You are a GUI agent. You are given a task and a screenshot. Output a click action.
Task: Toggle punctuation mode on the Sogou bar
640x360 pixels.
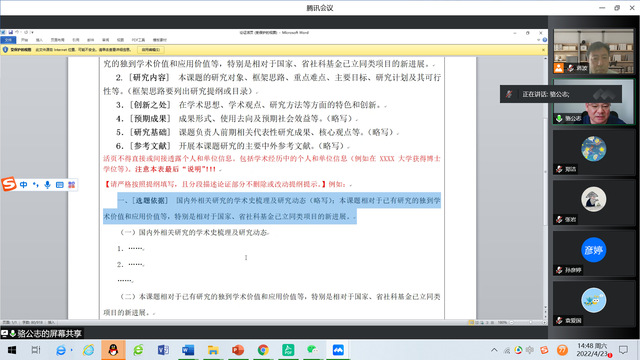tap(36, 185)
